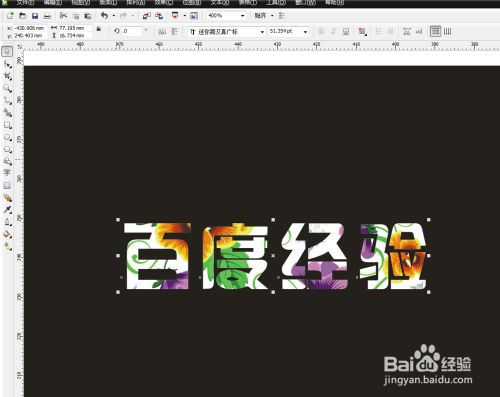The image size is (500, 397).
Task: Click the New document icon
Action: [x=10, y=16]
